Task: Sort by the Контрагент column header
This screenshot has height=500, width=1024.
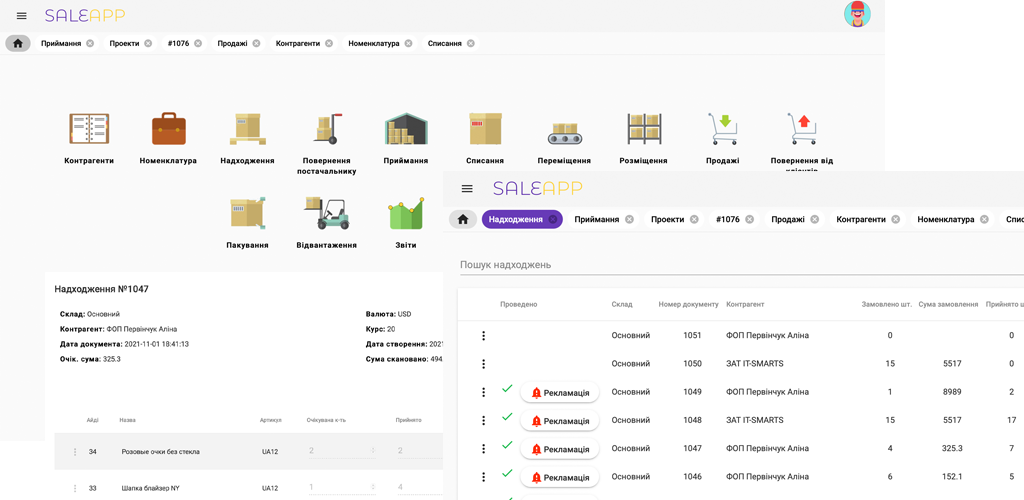Action: coord(745,304)
